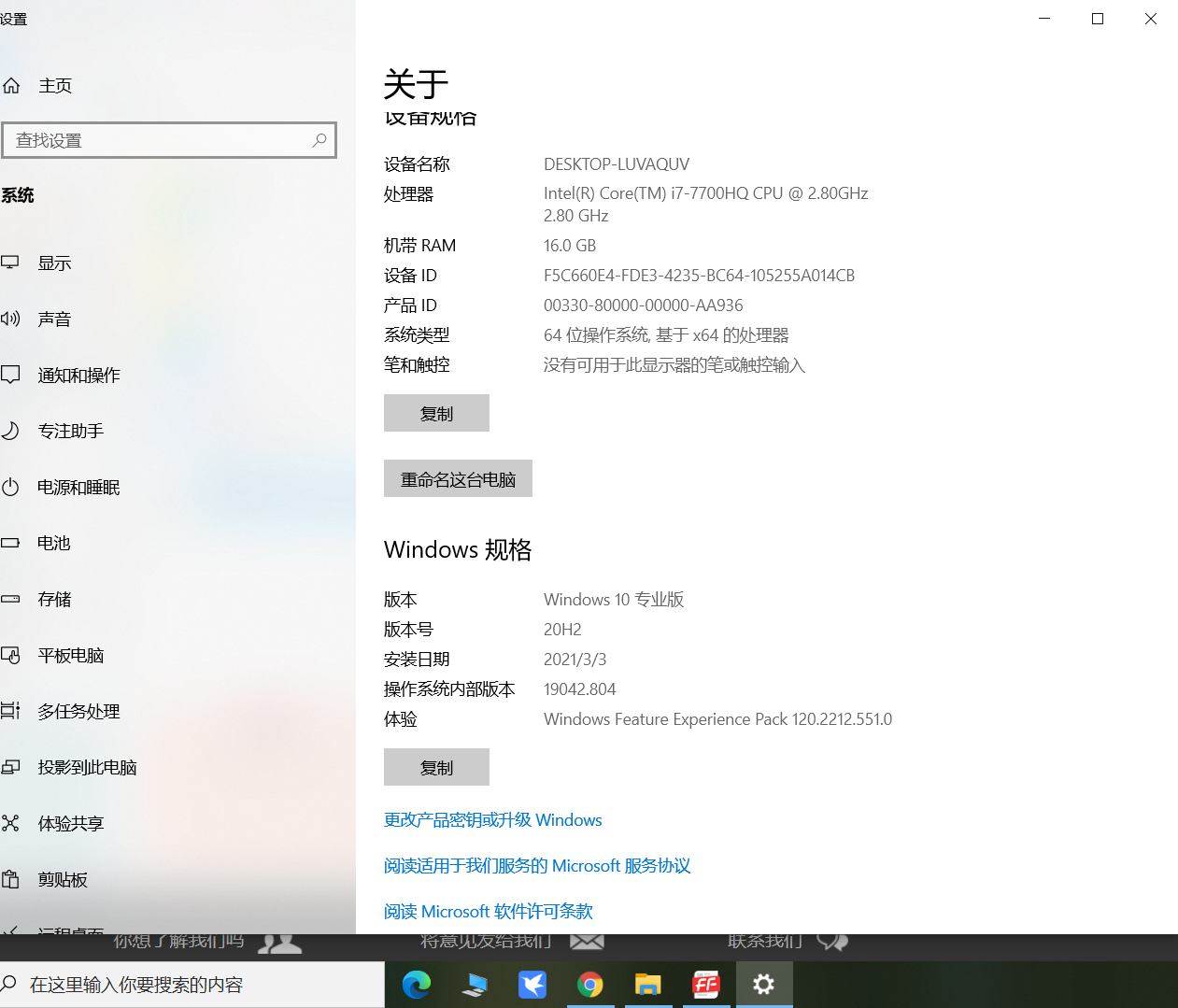Open Display (显示) settings icon

tap(10, 263)
